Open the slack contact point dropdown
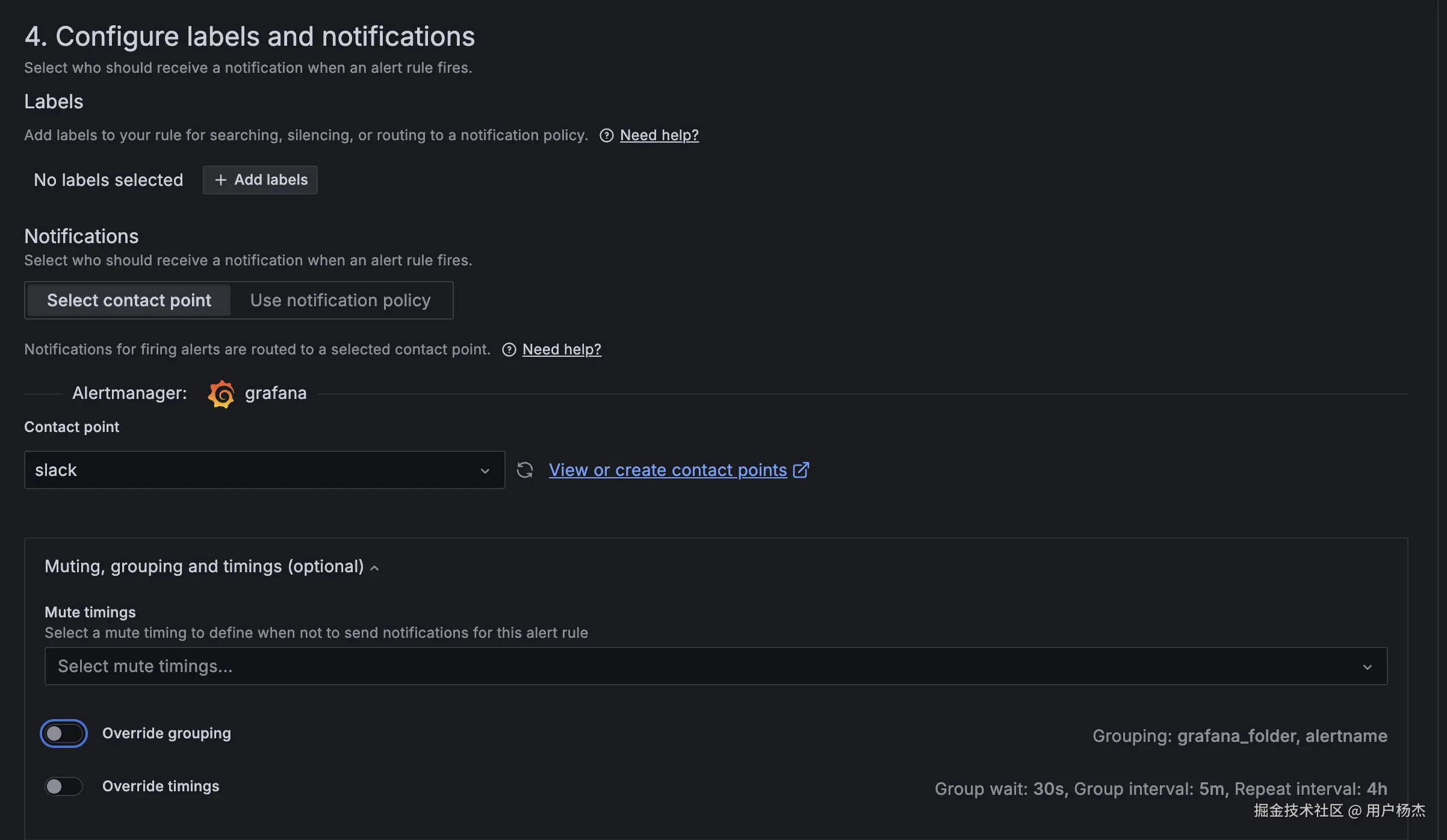This screenshot has height=840, width=1447. pyautogui.click(x=253, y=470)
